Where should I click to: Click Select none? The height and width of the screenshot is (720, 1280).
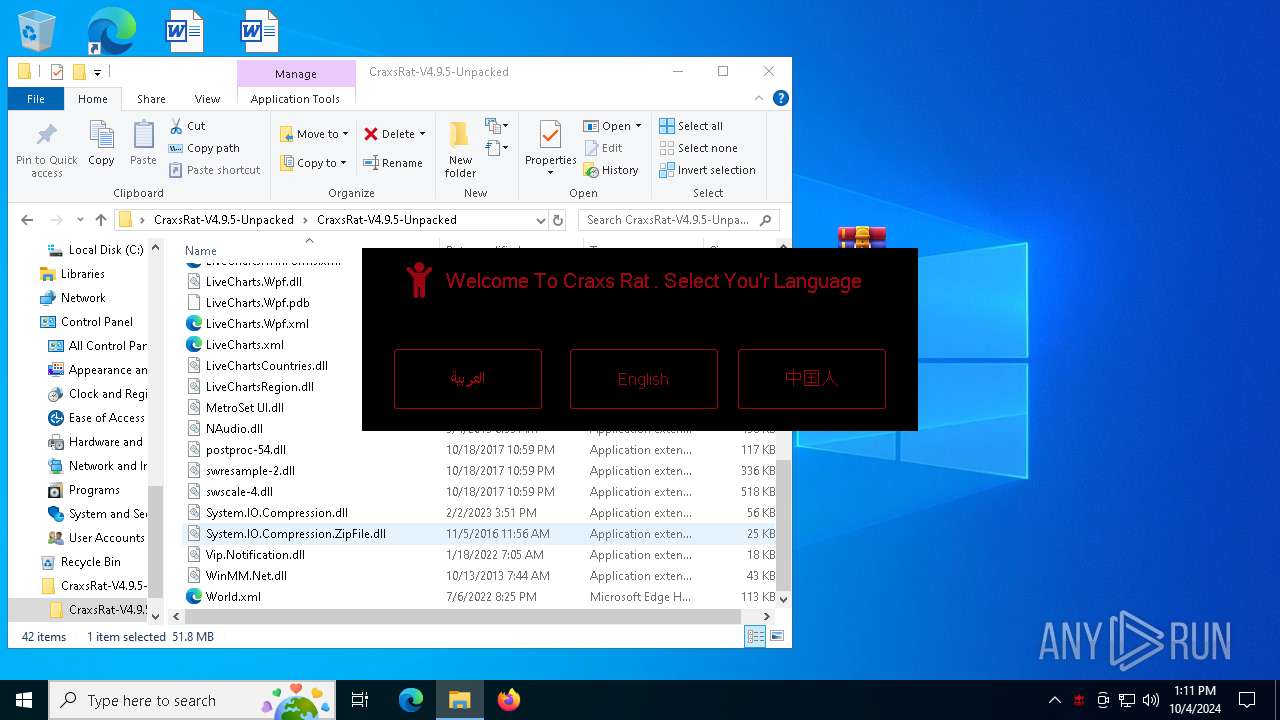point(698,148)
